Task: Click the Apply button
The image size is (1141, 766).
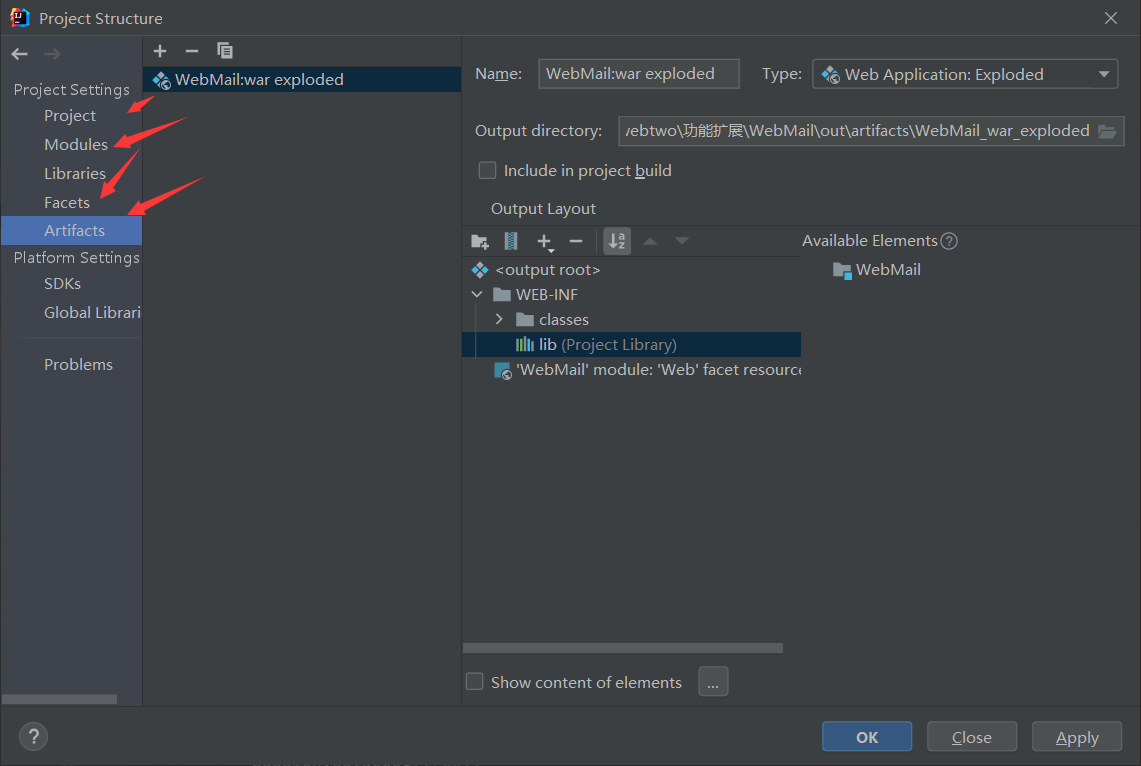Action: [x=1077, y=737]
